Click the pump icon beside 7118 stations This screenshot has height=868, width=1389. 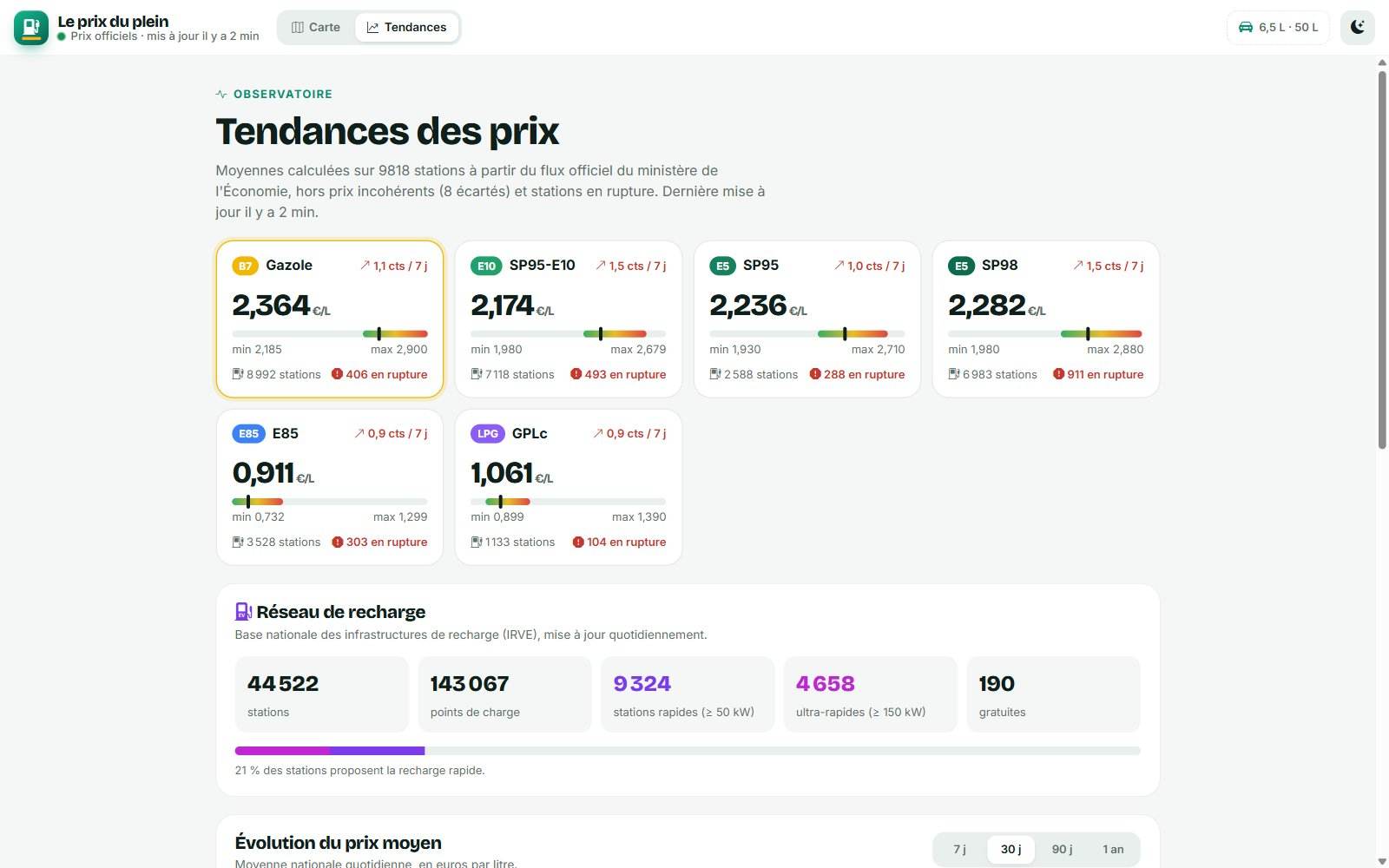477,374
